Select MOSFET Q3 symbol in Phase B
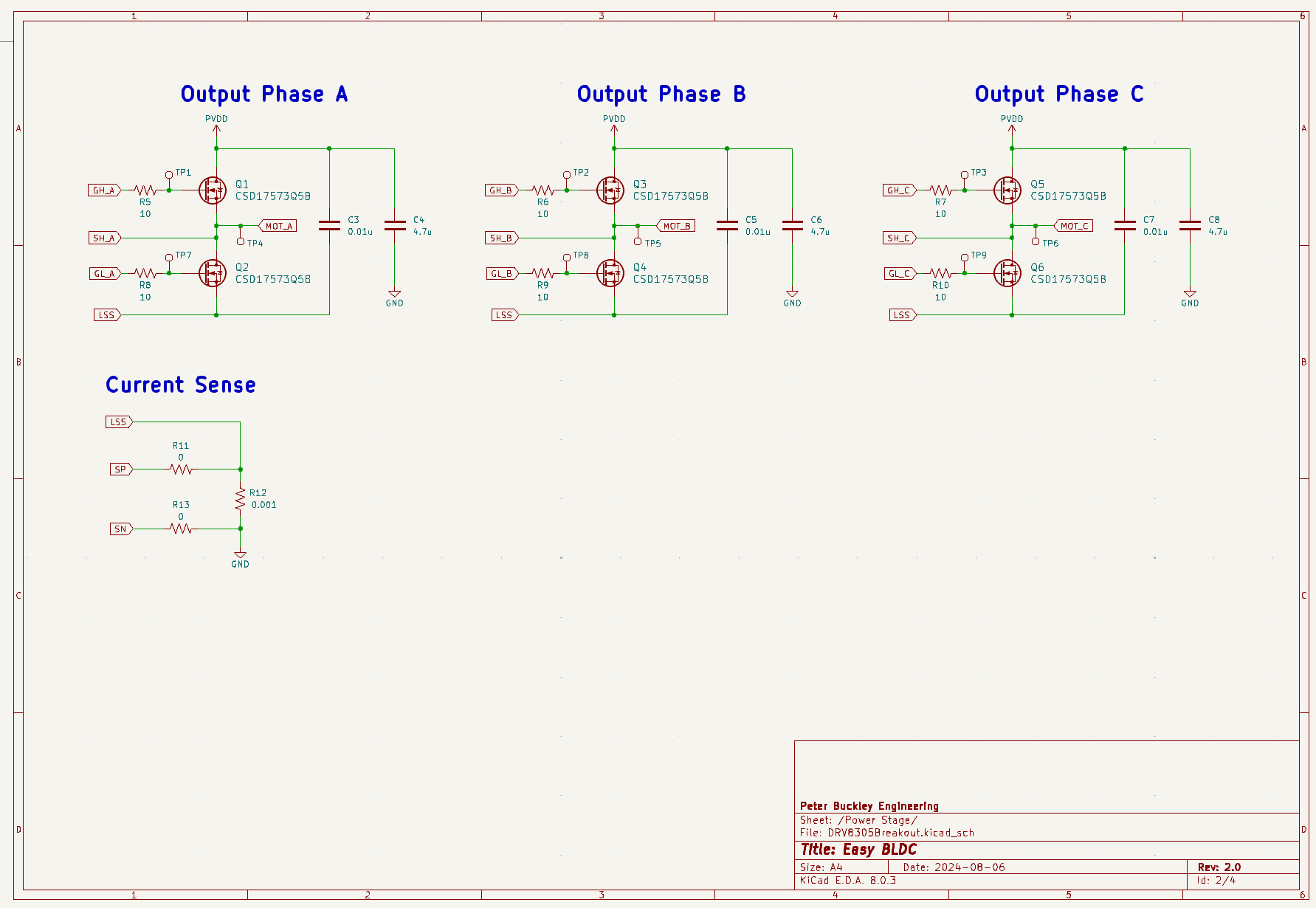This screenshot has height=908, width=1316. click(610, 190)
